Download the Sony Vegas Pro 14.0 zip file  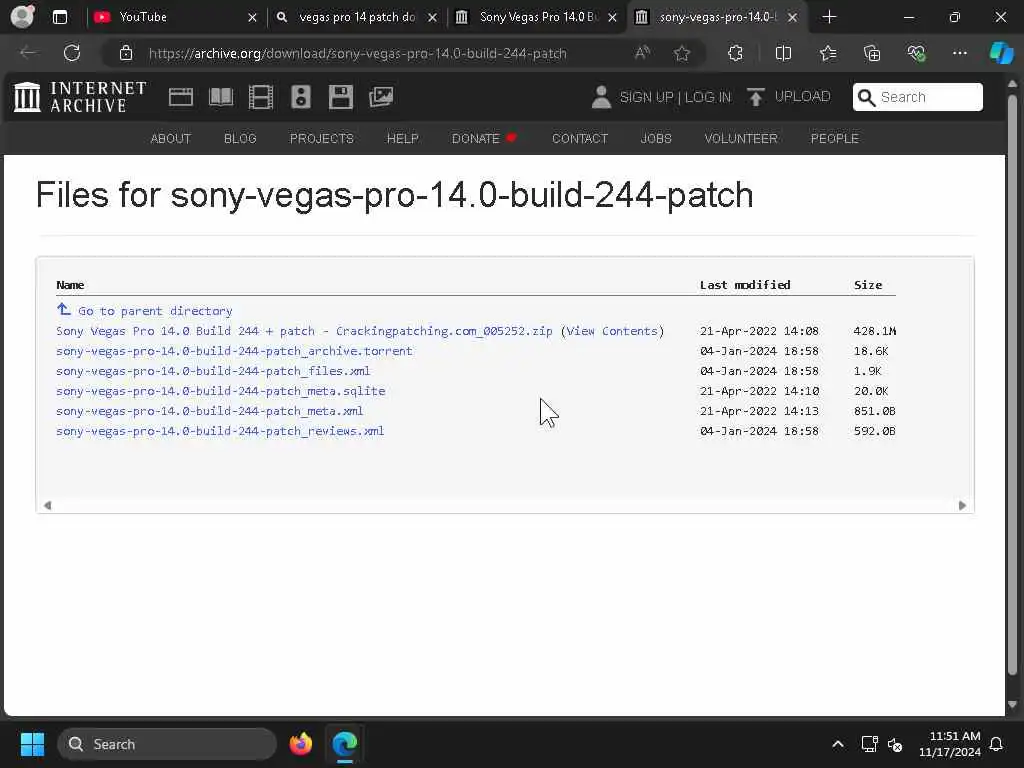(304, 331)
